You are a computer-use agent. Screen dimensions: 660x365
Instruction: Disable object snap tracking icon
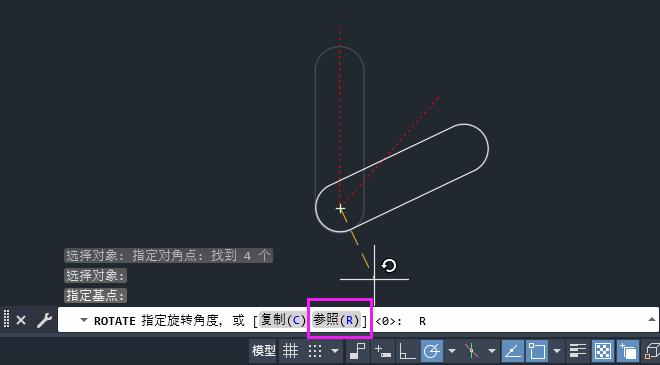pyautogui.click(x=513, y=351)
